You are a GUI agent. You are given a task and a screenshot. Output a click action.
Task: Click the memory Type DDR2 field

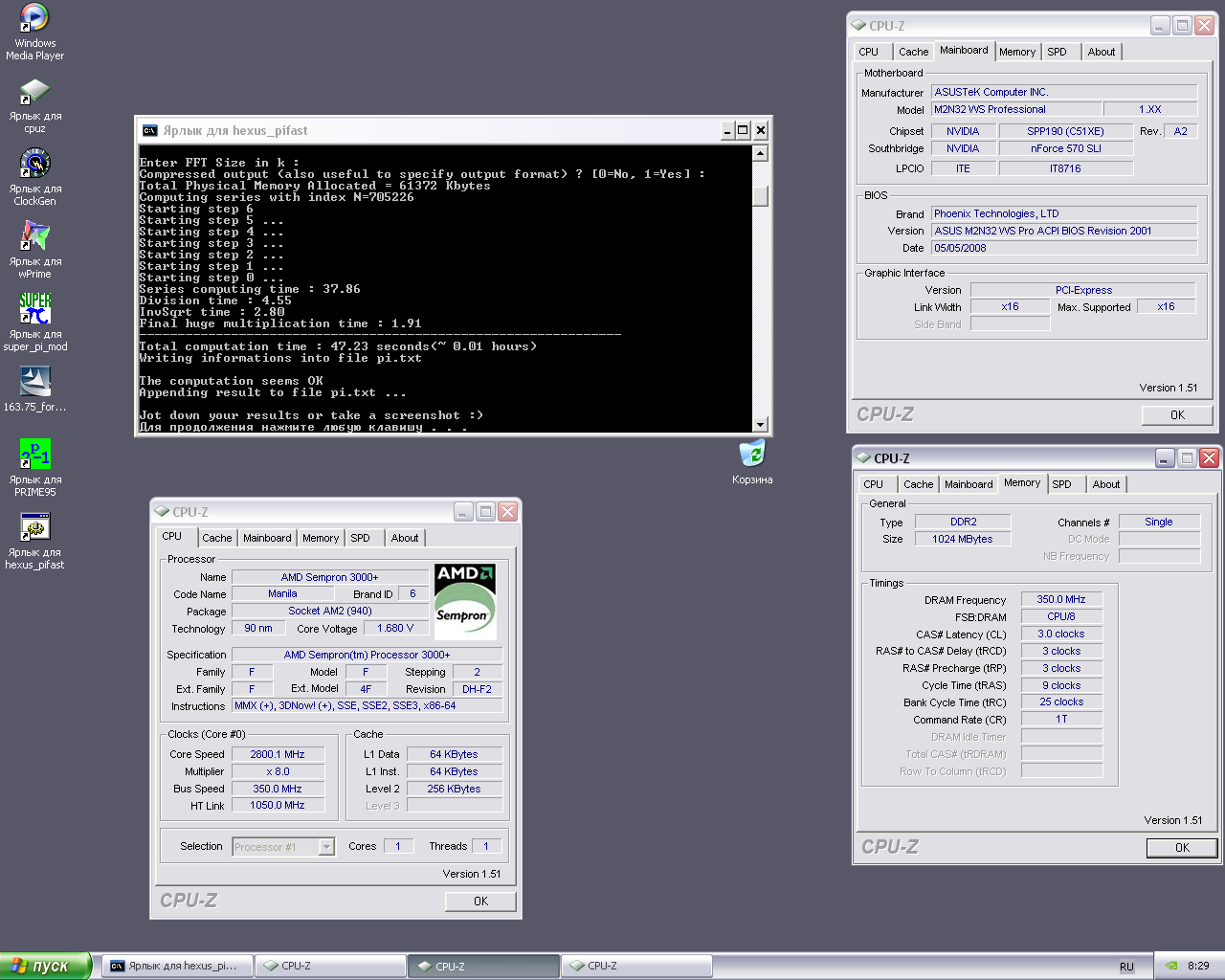[x=963, y=522]
